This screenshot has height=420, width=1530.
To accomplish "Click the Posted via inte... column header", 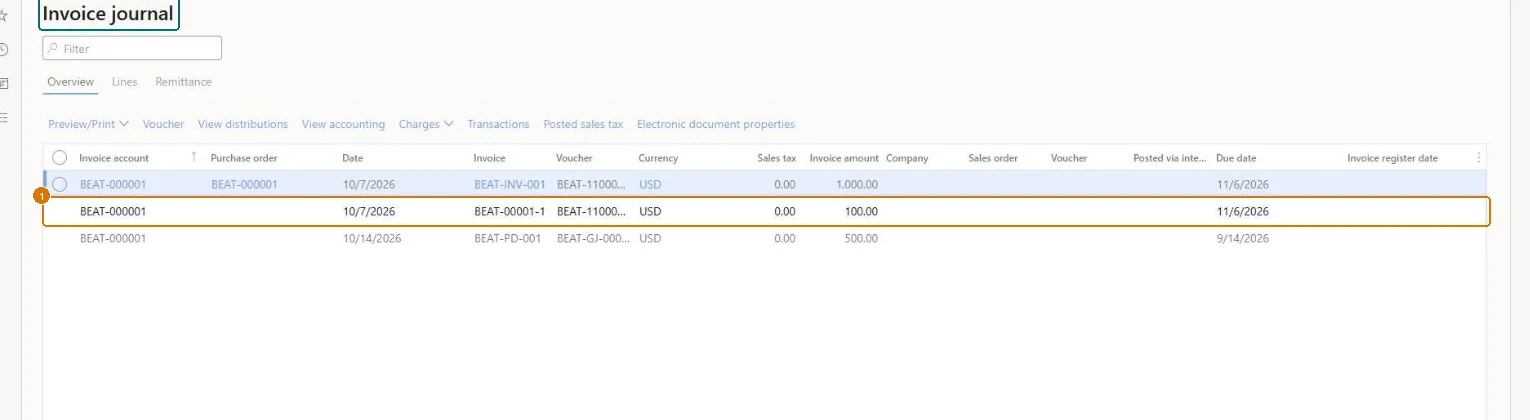I will click(x=1171, y=158).
